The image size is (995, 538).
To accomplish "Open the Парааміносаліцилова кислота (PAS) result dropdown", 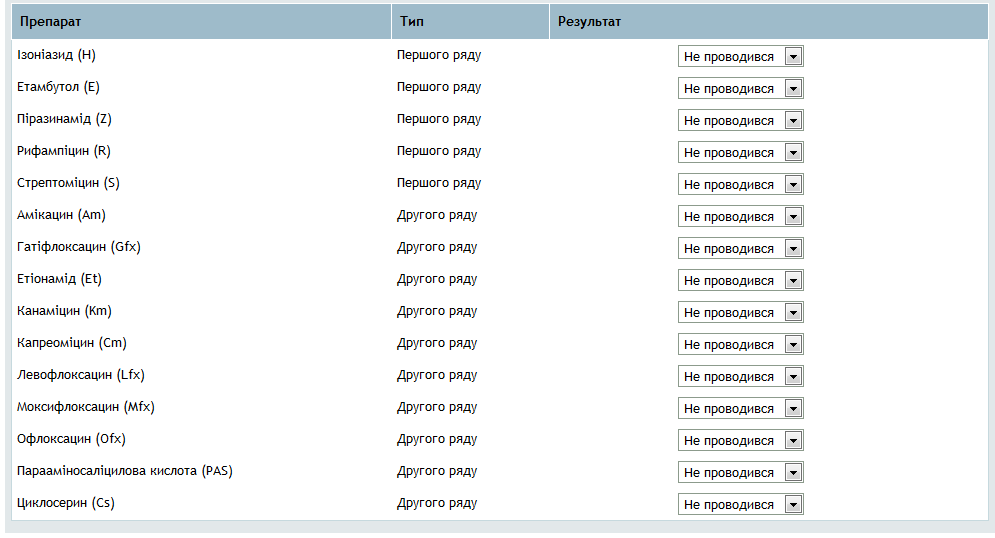I will (741, 473).
